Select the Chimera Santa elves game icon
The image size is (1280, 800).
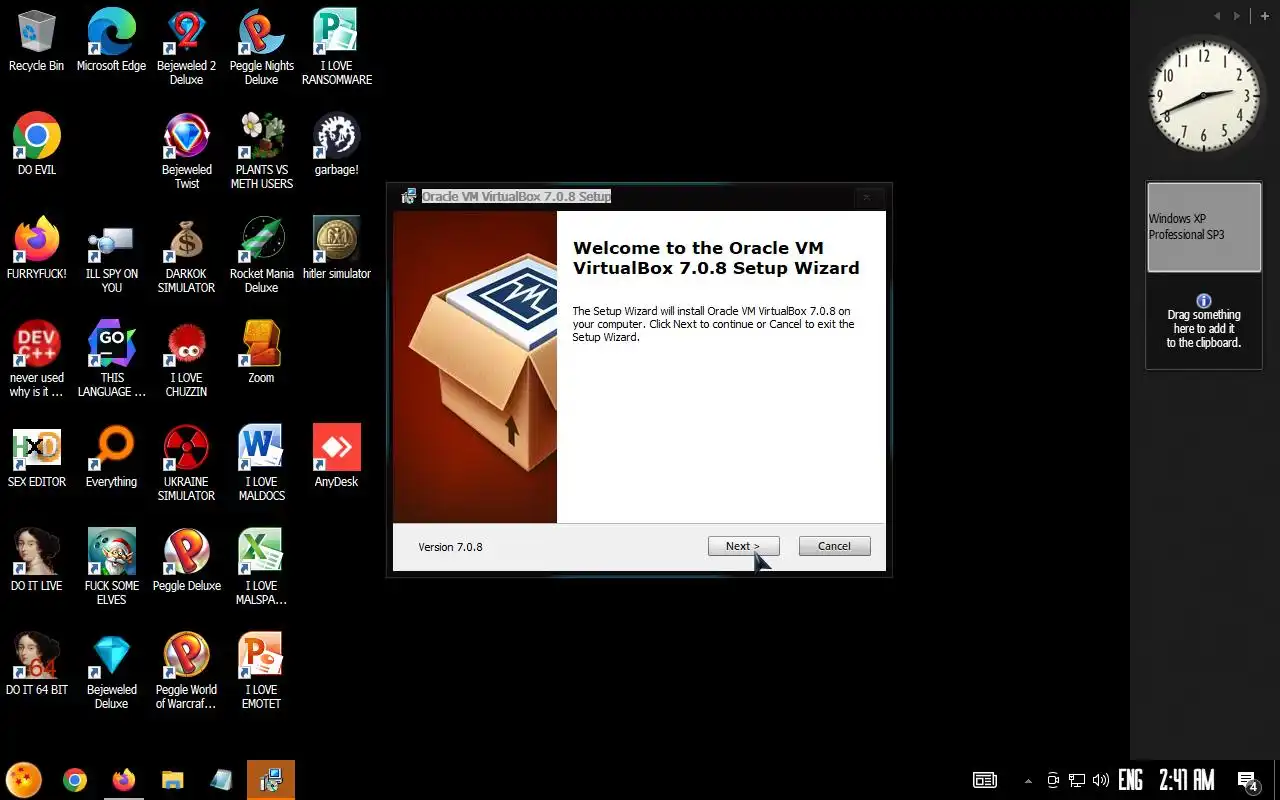(111, 567)
